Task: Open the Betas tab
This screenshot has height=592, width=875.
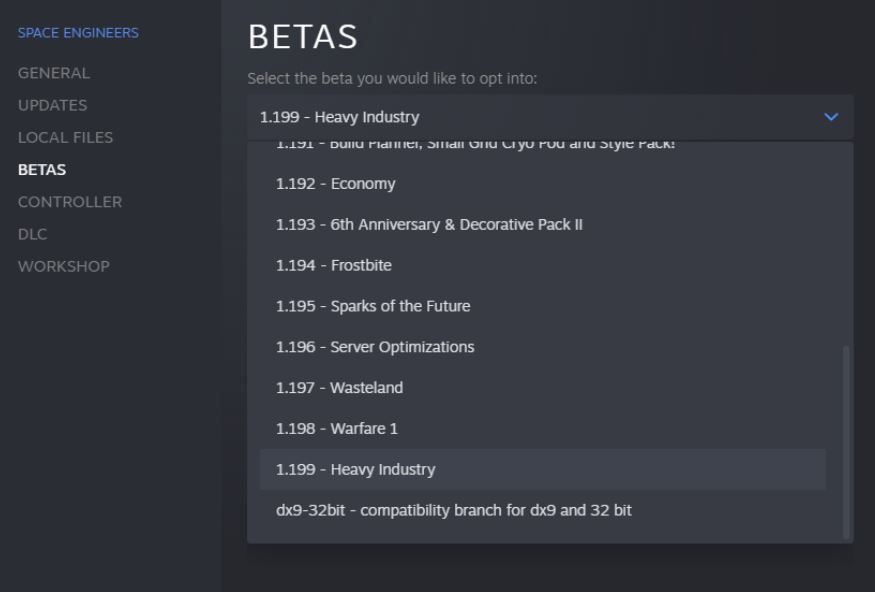Action: tap(42, 170)
